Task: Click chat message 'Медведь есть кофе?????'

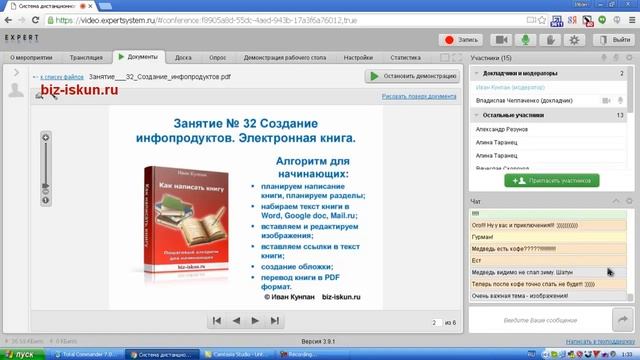Action: tap(548, 249)
